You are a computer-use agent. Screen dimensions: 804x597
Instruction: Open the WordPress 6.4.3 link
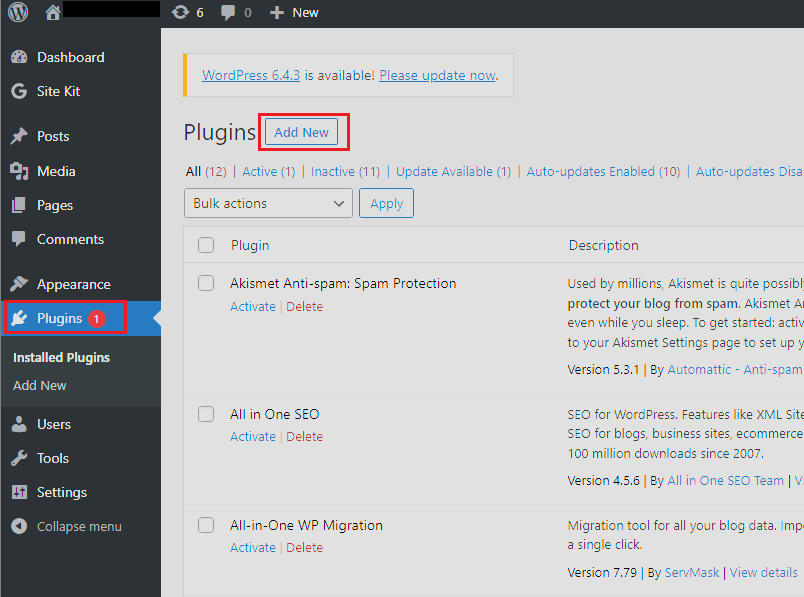coord(251,75)
